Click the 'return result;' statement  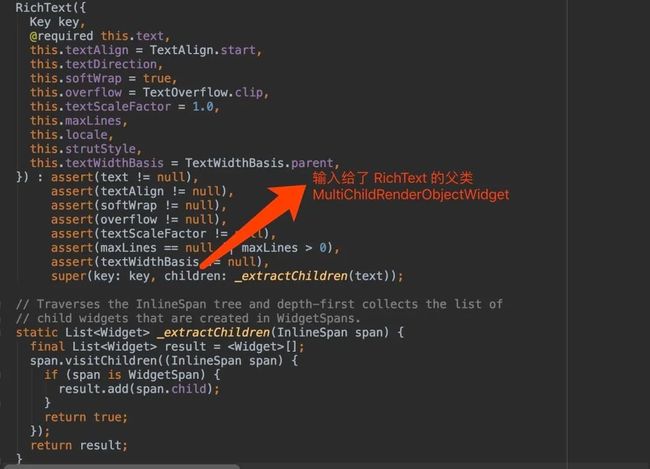[x=79, y=445]
